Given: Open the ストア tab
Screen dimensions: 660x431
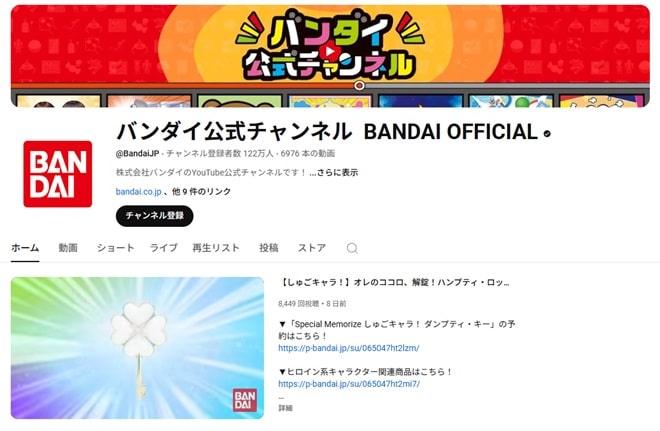Looking at the screenshot, I should coord(312,247).
